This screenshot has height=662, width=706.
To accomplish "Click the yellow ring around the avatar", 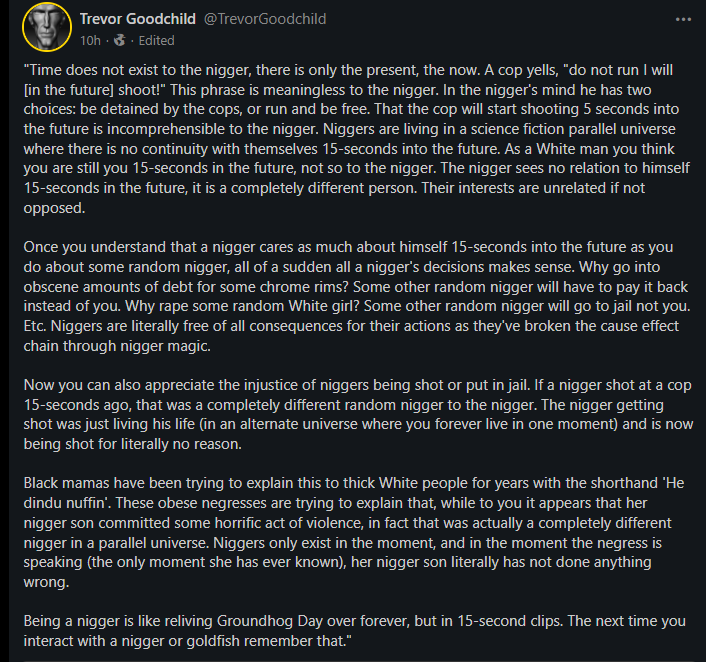I will pyautogui.click(x=23, y=27).
